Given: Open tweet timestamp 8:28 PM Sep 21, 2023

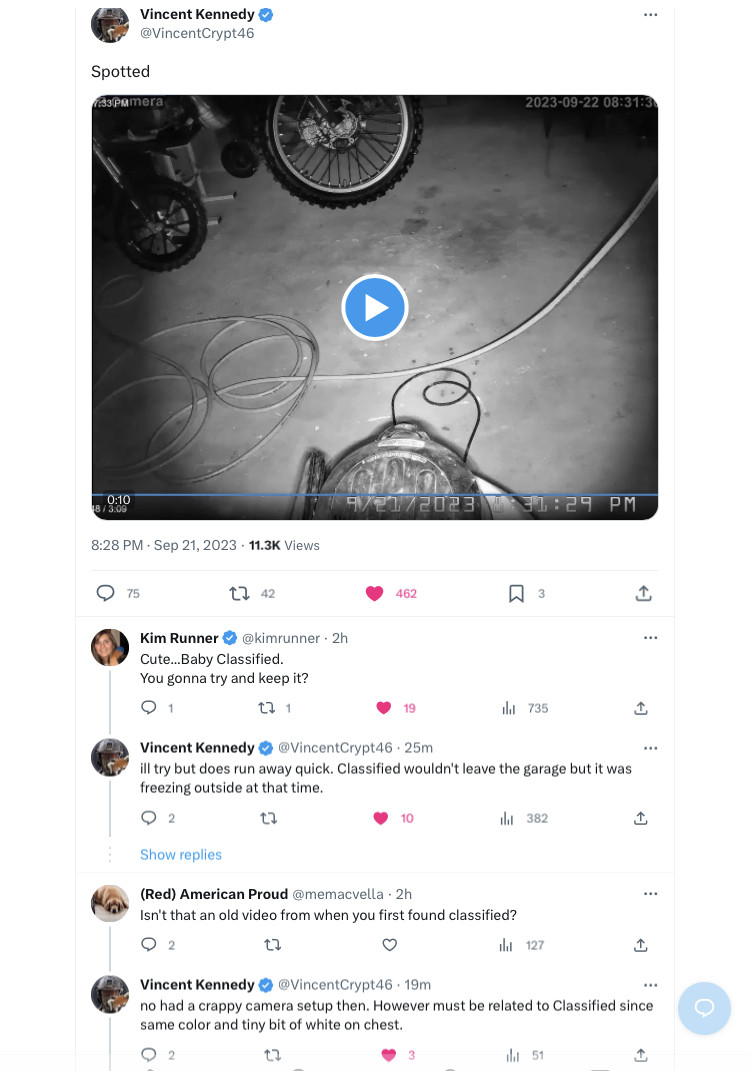Looking at the screenshot, I should 164,545.
